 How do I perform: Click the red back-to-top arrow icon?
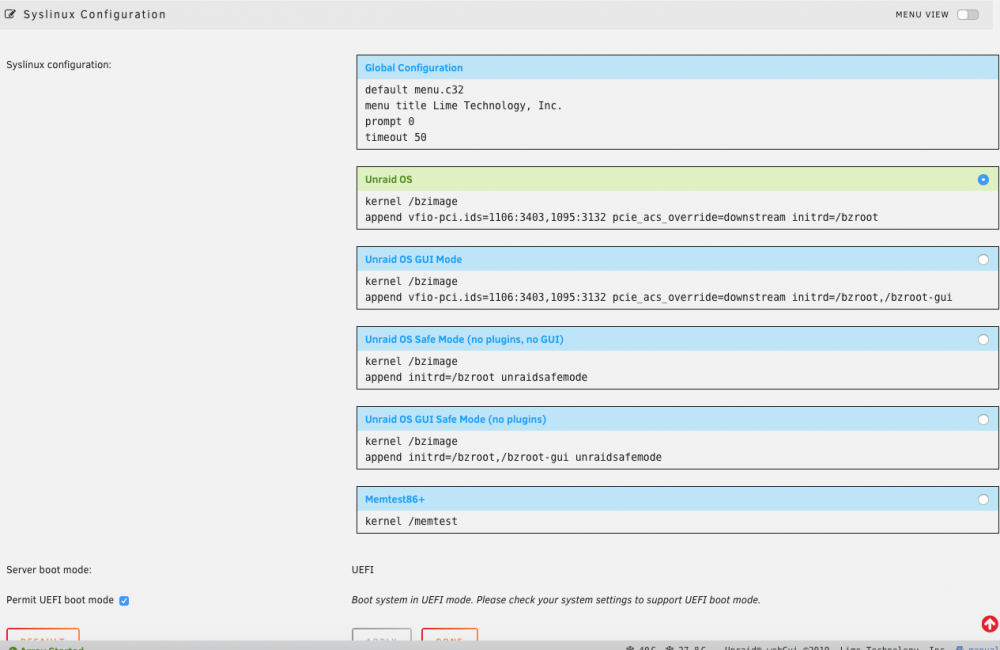coord(989,624)
